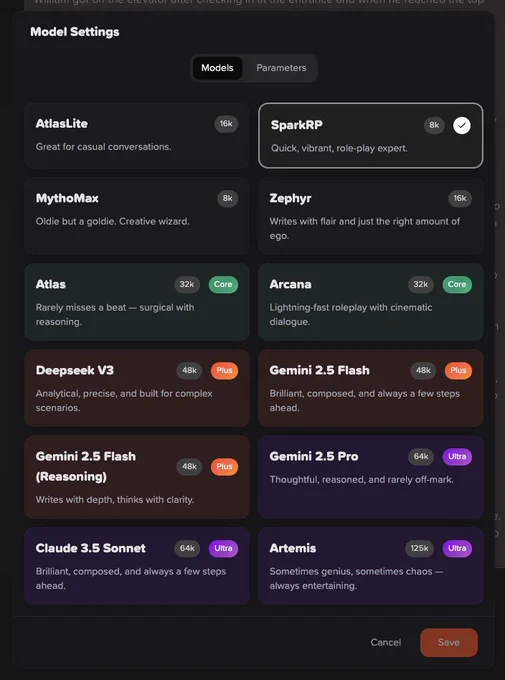Click the 125k context badge on Artemis

click(x=419, y=549)
